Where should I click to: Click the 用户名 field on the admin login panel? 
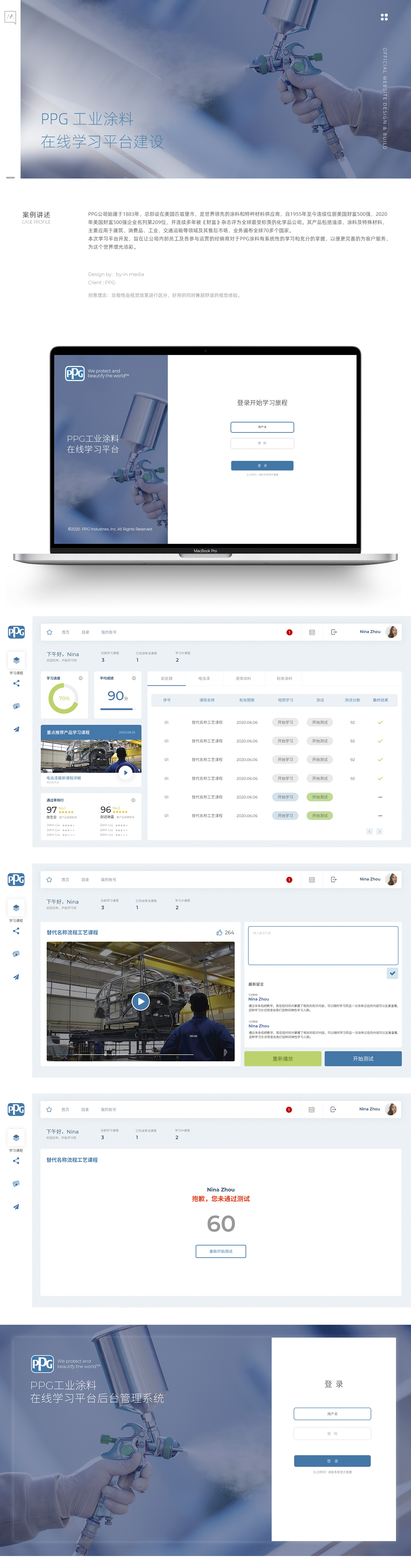point(333,1413)
